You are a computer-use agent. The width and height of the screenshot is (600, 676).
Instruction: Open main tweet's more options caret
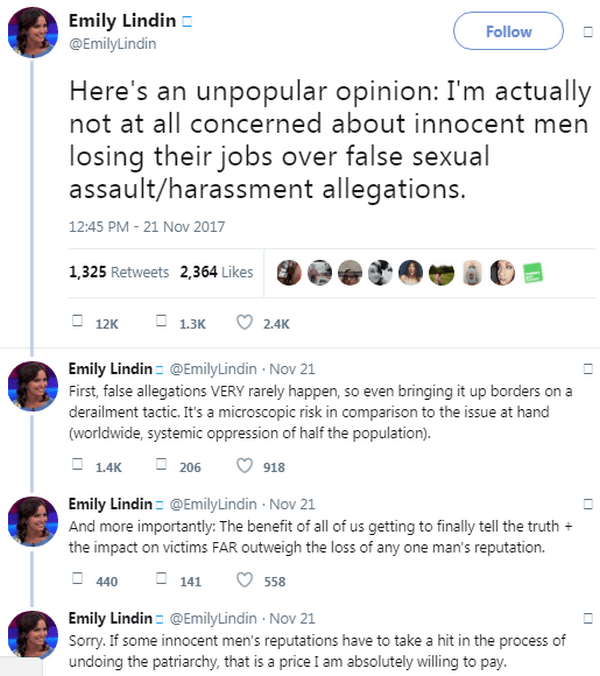(588, 32)
